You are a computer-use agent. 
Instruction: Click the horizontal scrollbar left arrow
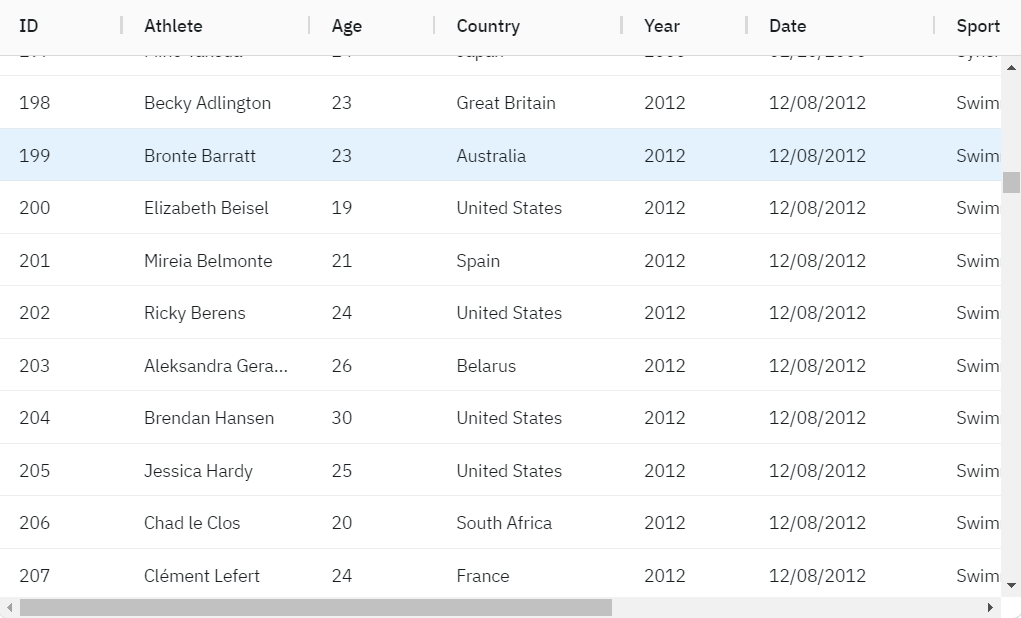click(x=9, y=608)
